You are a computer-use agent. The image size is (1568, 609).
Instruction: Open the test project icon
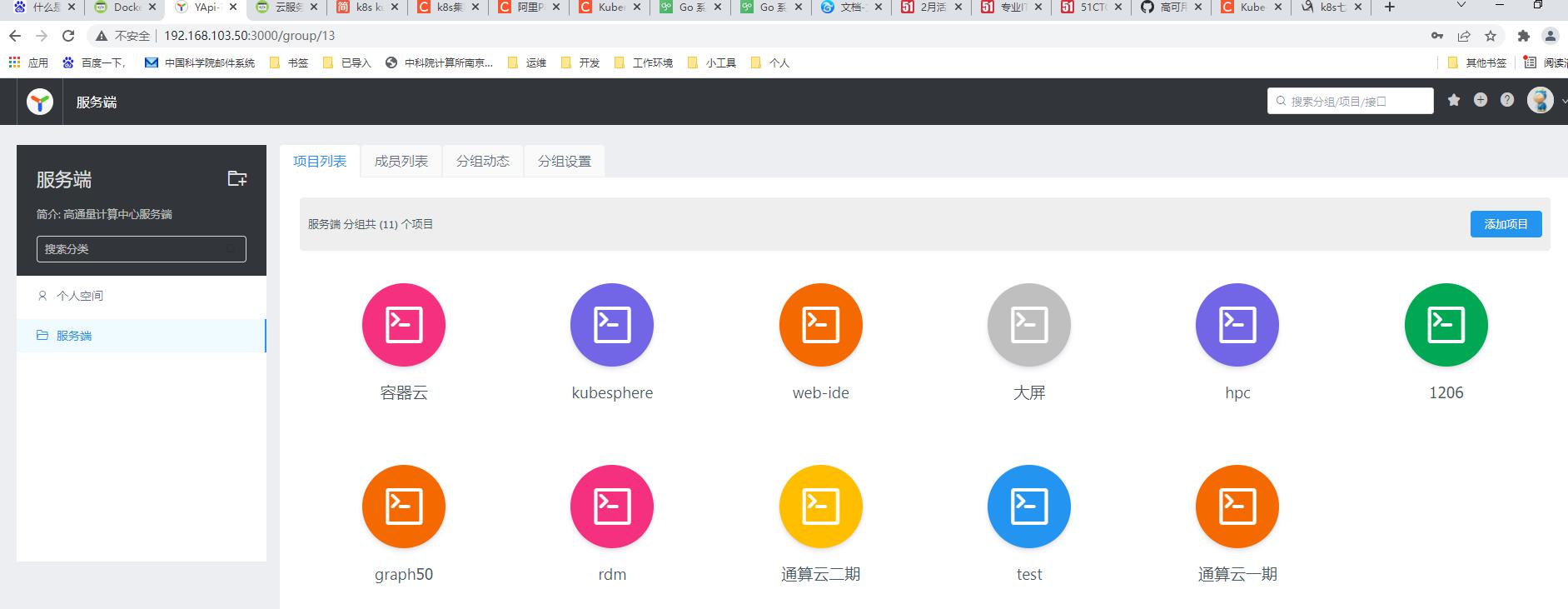click(1029, 507)
